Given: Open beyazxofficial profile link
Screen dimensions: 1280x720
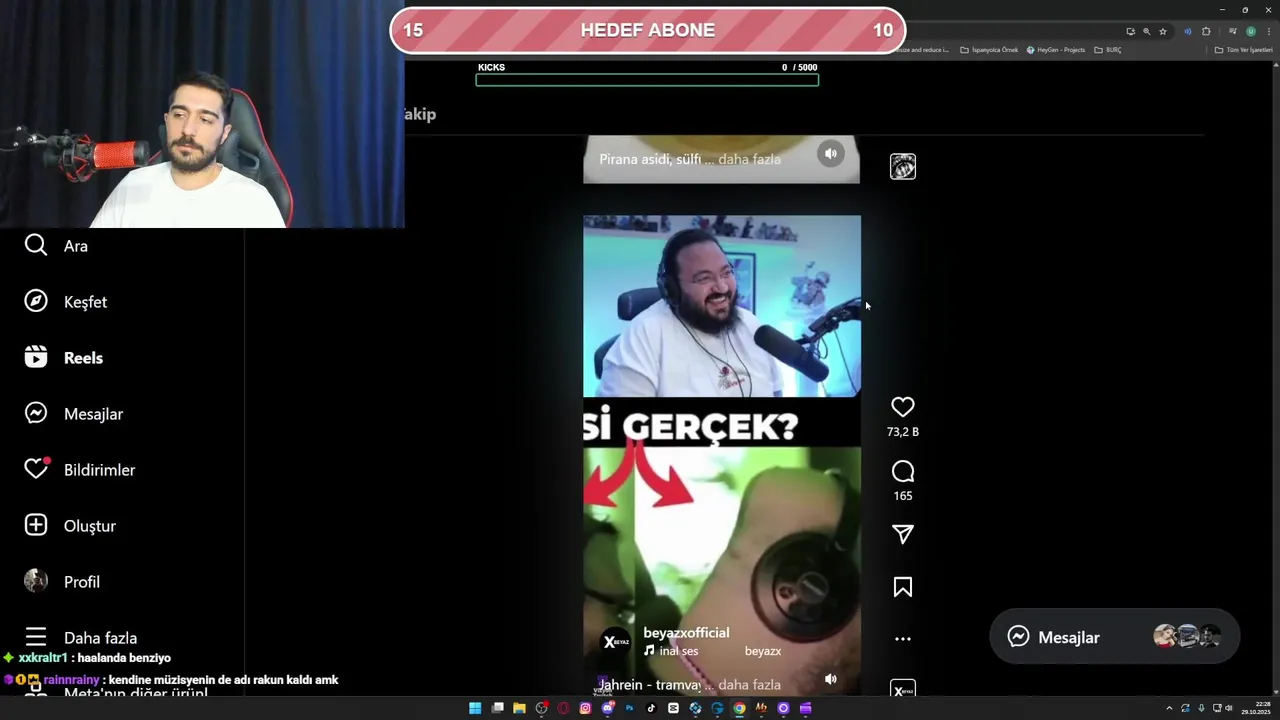Looking at the screenshot, I should [x=686, y=633].
